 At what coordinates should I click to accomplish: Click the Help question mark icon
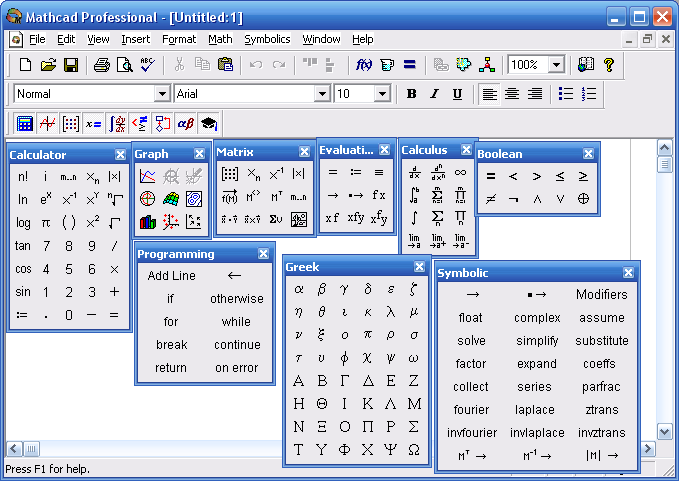pos(609,65)
